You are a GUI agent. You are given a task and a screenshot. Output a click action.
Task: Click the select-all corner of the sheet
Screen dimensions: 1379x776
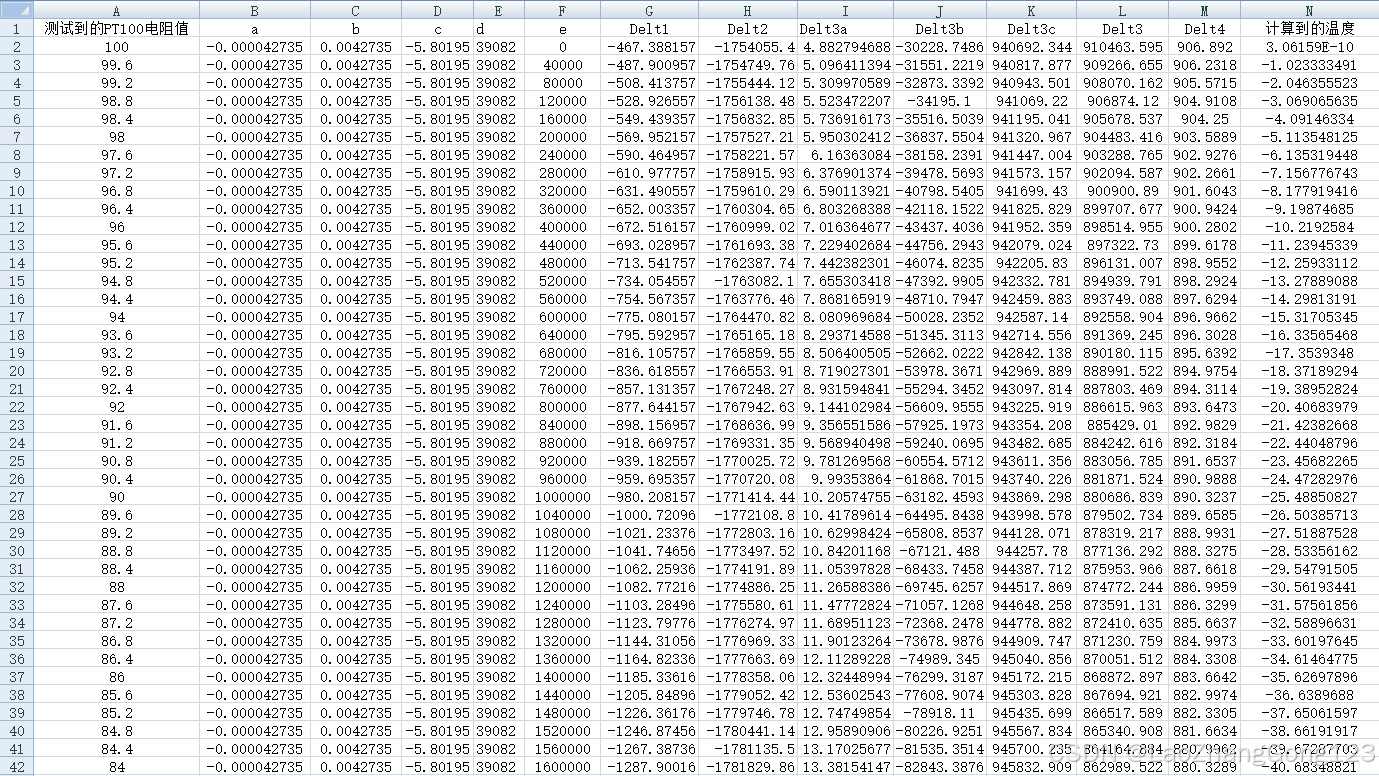(x=17, y=10)
